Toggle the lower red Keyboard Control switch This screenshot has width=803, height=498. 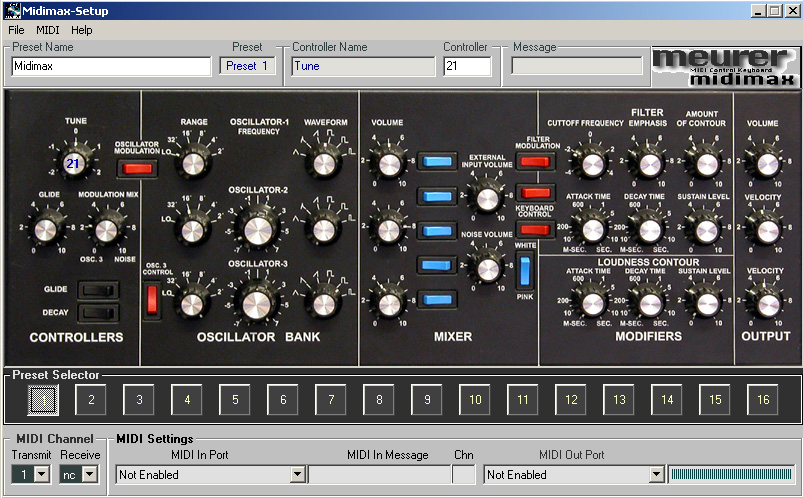pyautogui.click(x=535, y=229)
